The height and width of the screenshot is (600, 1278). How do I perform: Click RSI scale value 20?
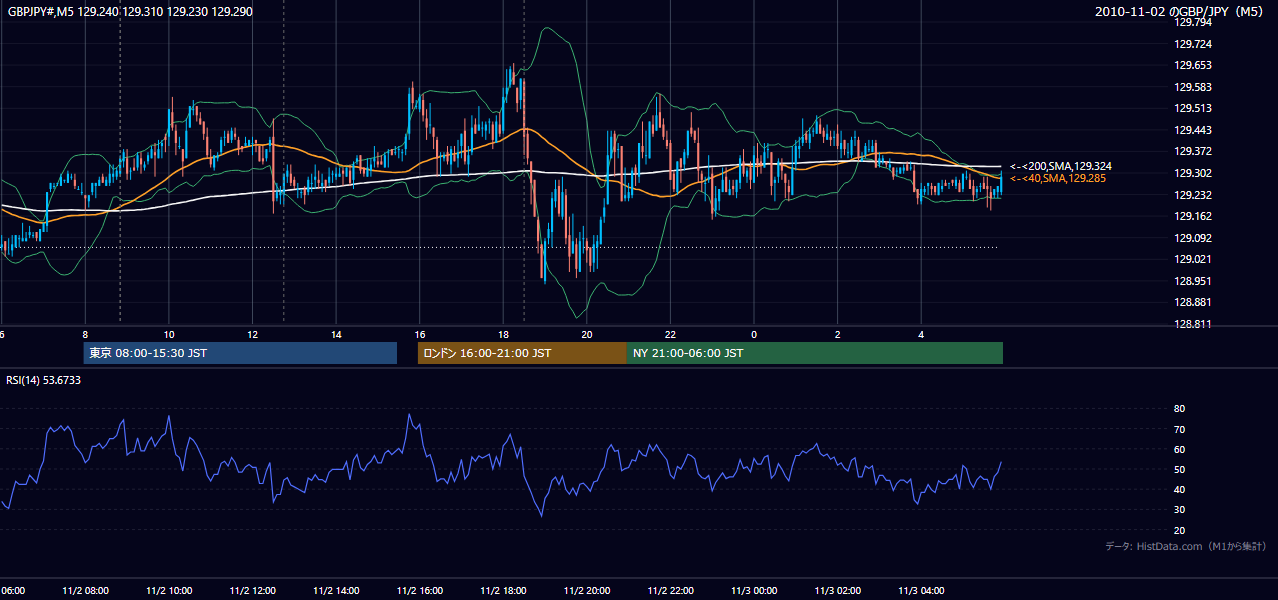pos(1180,530)
